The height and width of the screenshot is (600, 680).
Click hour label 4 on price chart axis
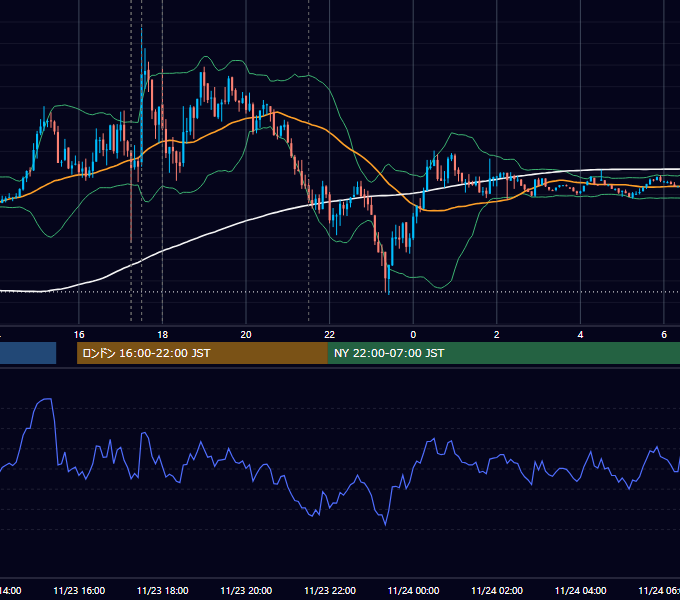point(580,335)
